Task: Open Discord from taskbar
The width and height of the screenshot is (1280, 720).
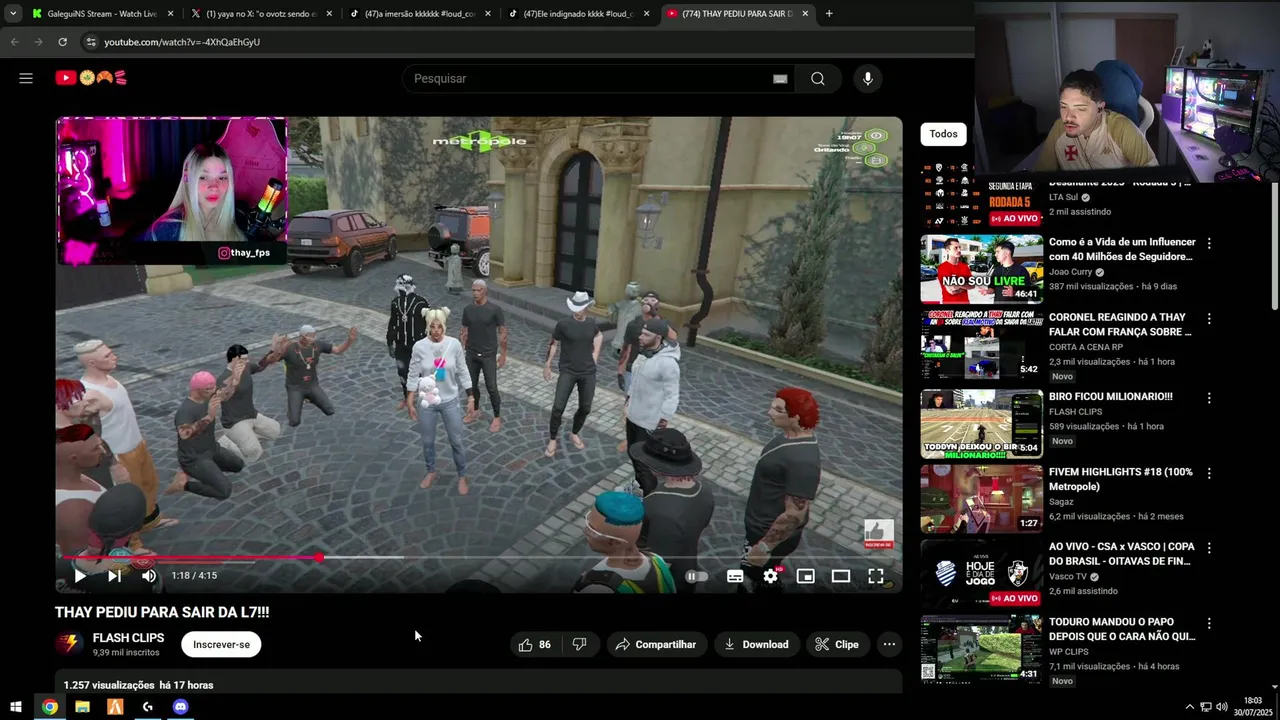Action: 180,707
